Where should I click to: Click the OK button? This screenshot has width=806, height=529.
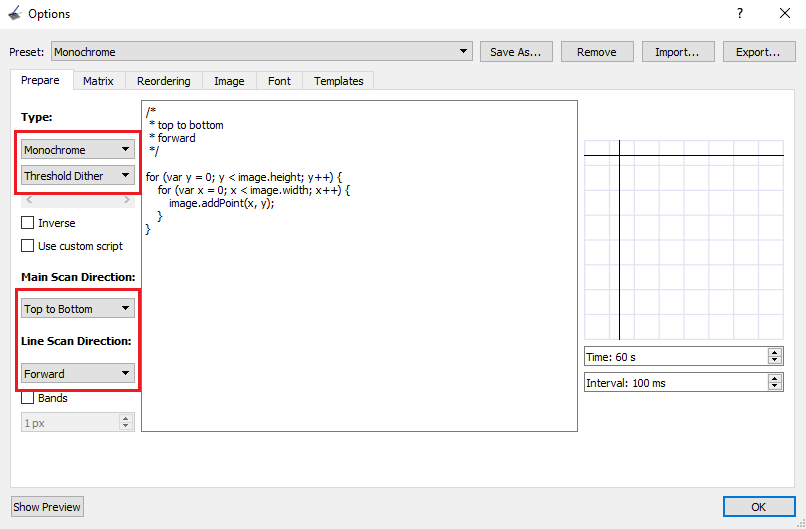click(759, 507)
